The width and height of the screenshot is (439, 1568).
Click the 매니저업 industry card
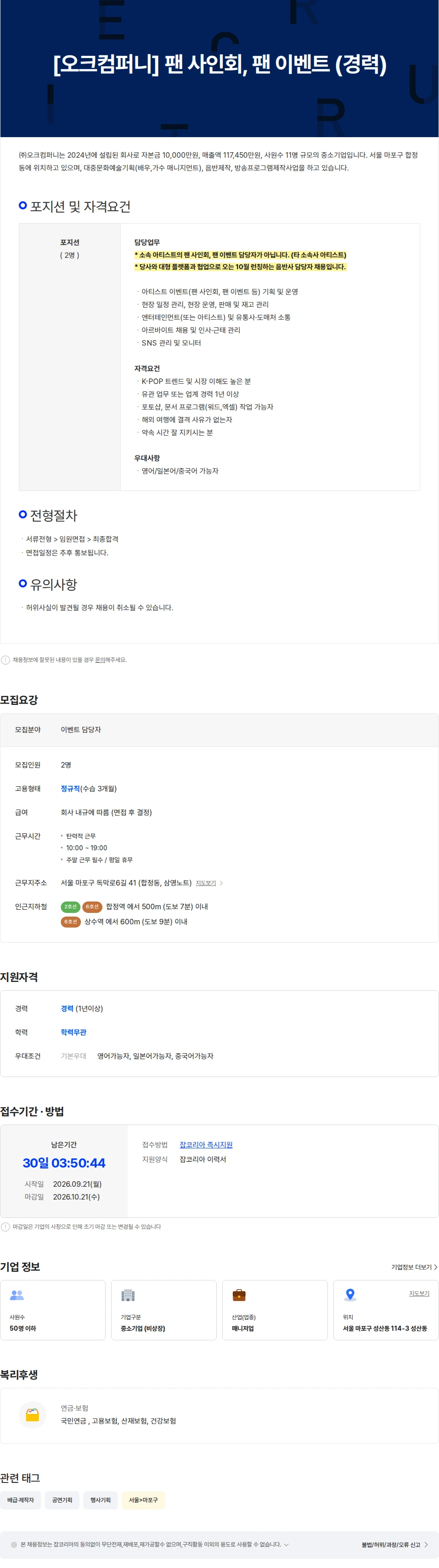click(x=274, y=1310)
